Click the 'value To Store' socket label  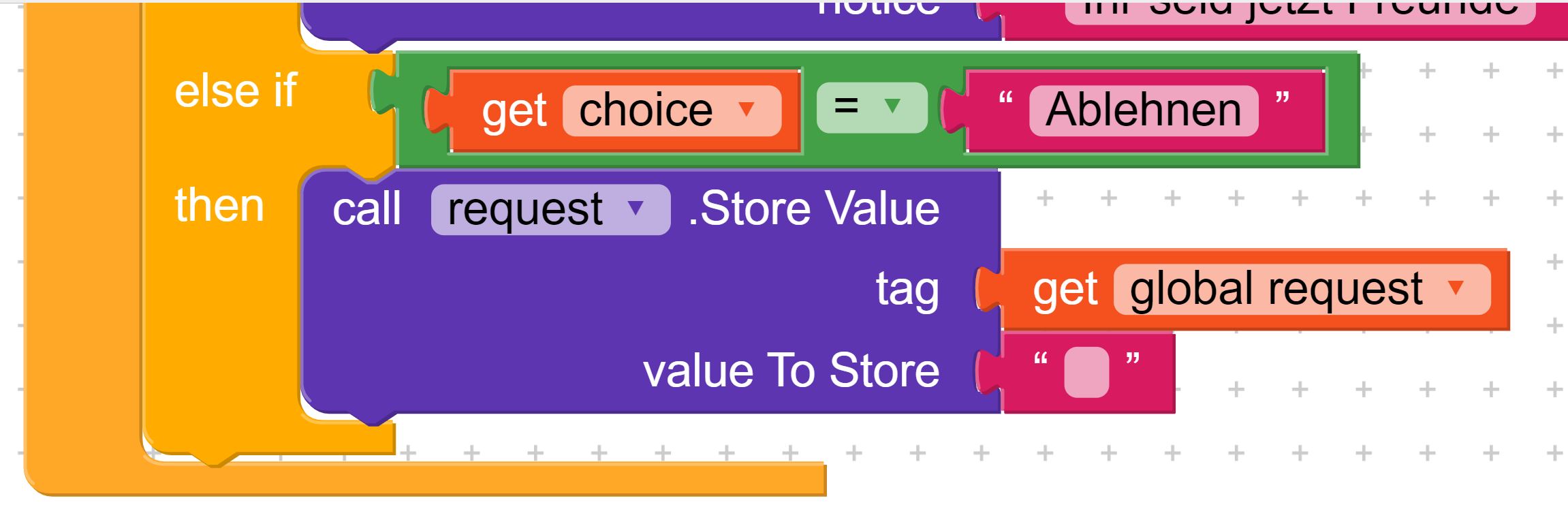pyautogui.click(x=791, y=371)
